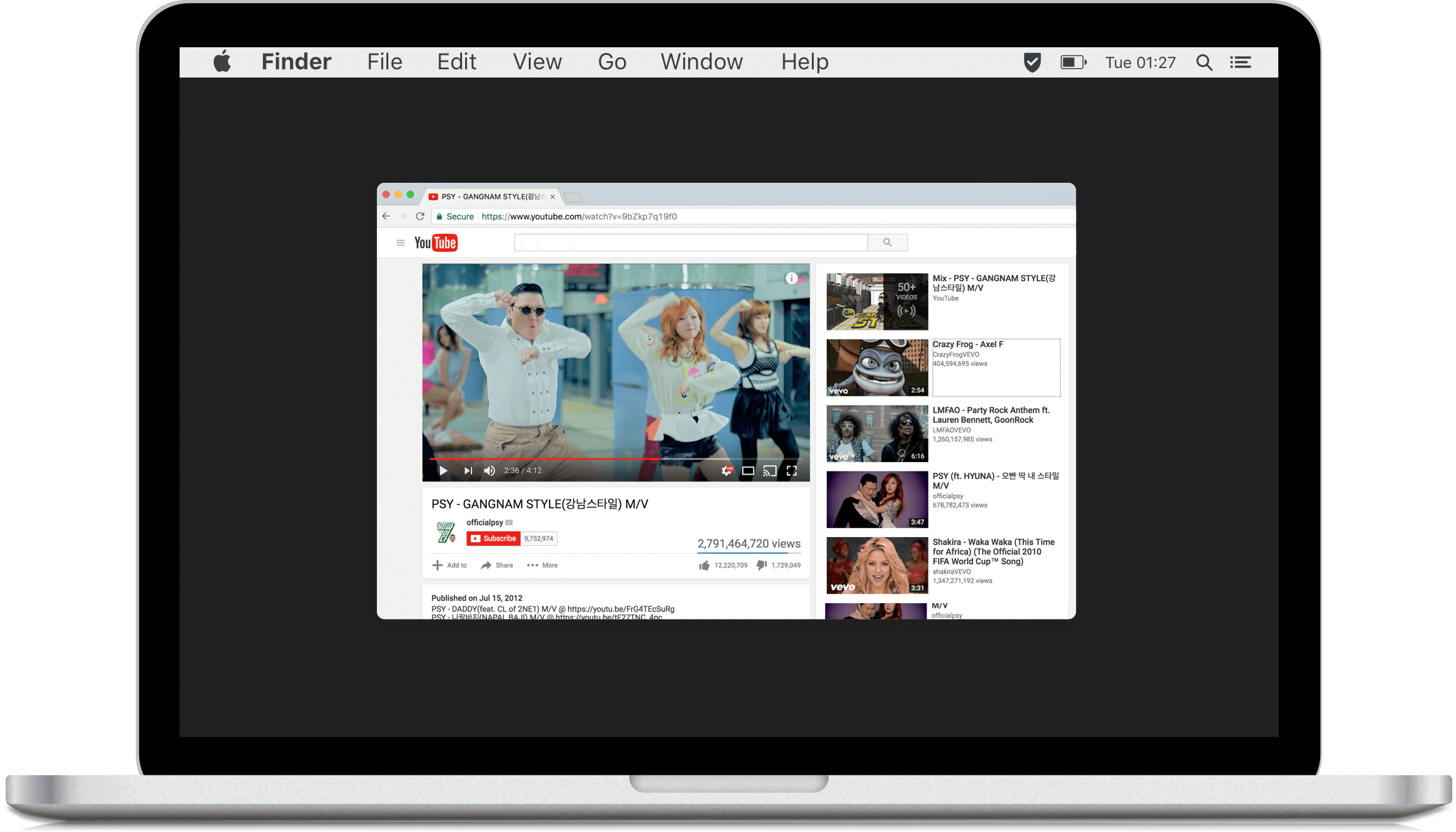
Task: Check the battery status icon
Action: (1073, 62)
